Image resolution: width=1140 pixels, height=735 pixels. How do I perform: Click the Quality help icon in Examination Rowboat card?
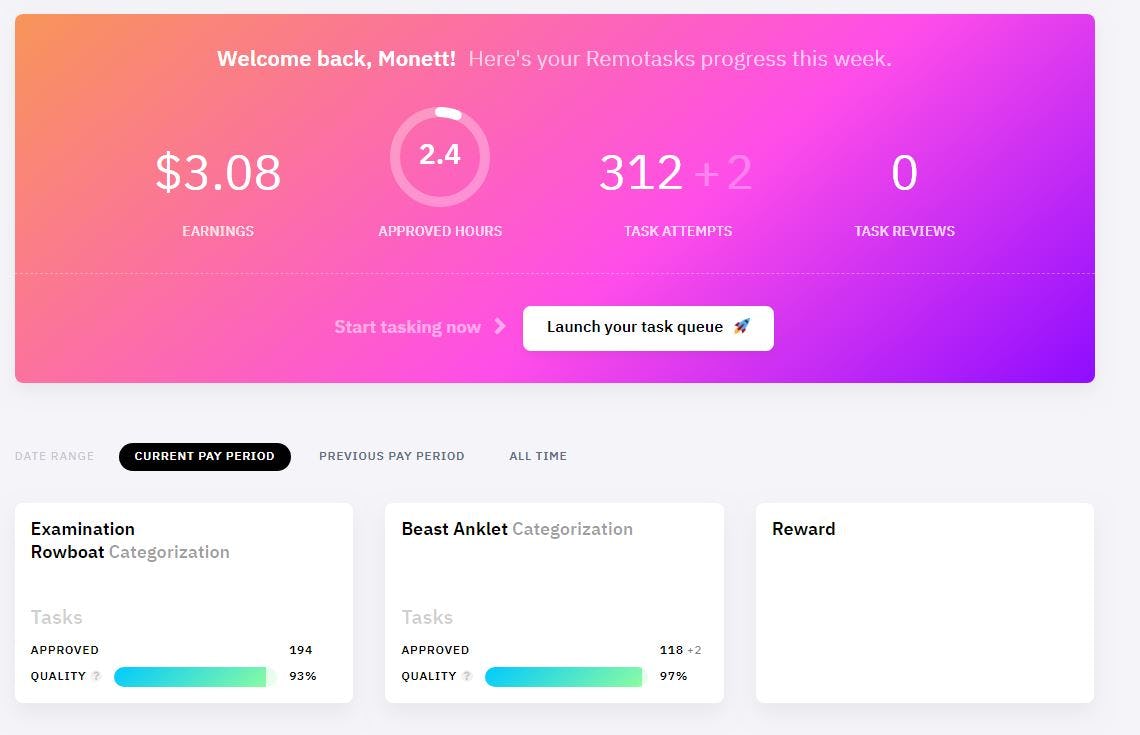[97, 676]
